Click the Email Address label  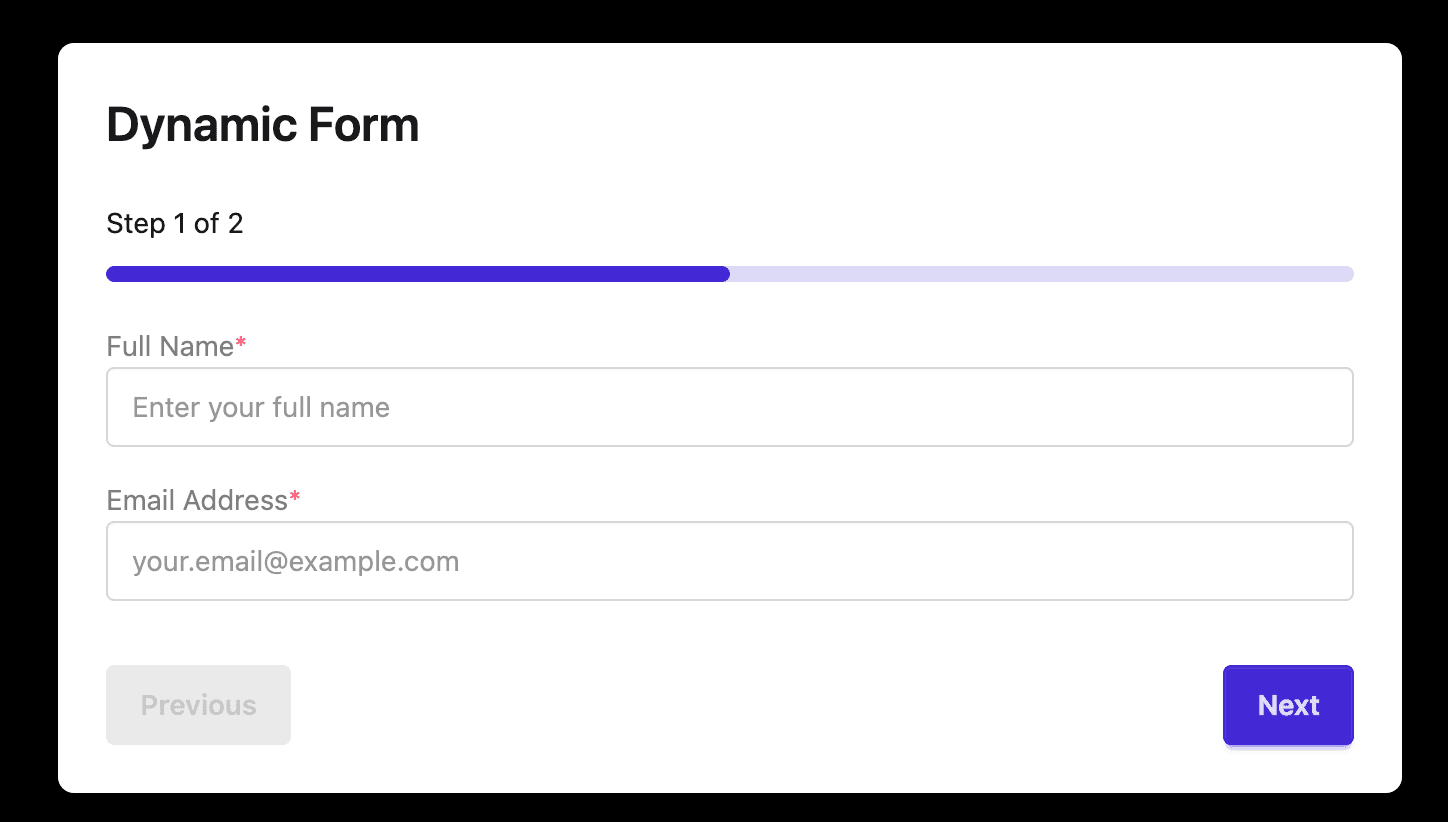pyautogui.click(x=197, y=500)
